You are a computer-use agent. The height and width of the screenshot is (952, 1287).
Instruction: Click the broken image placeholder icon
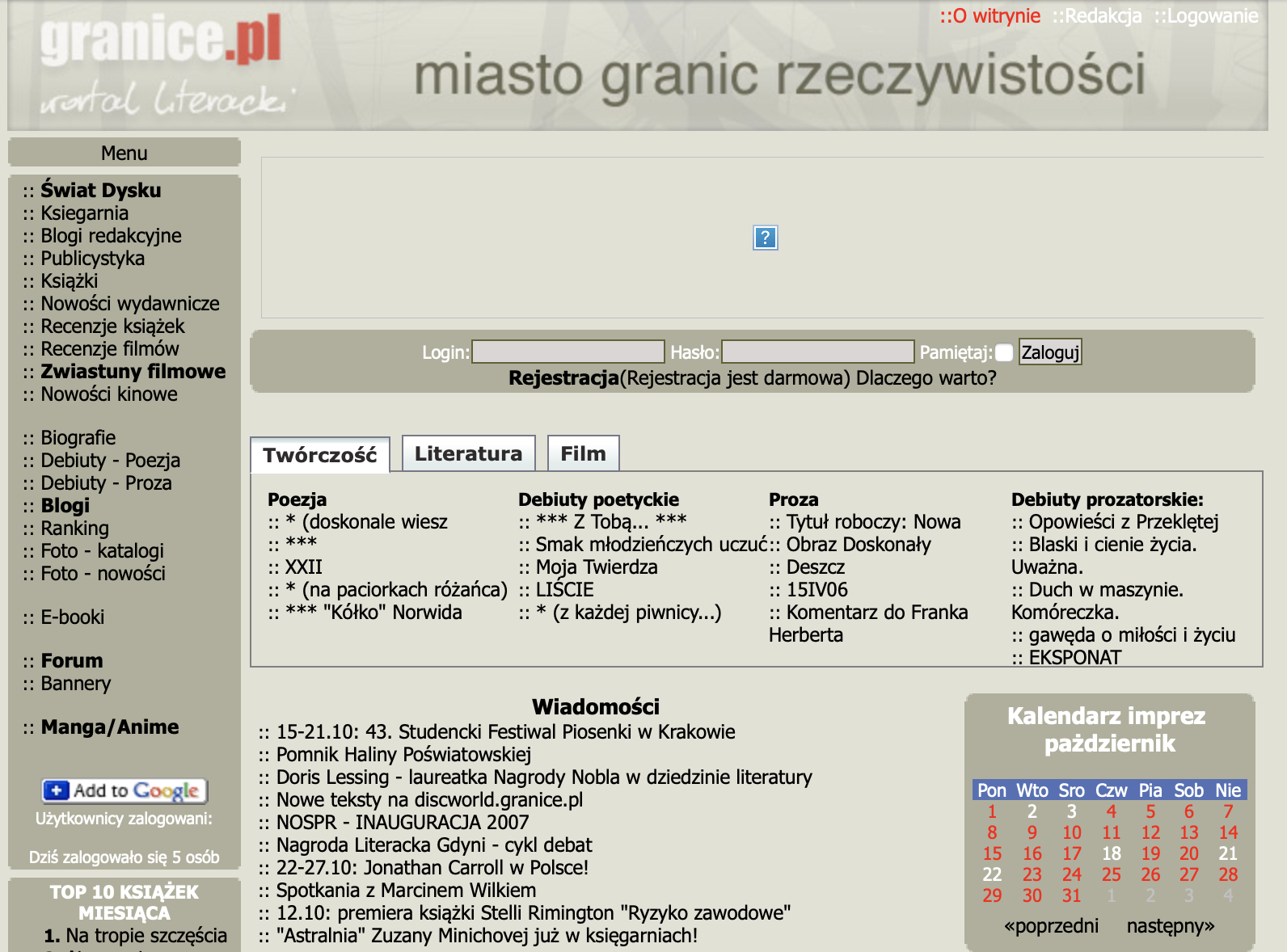765,238
